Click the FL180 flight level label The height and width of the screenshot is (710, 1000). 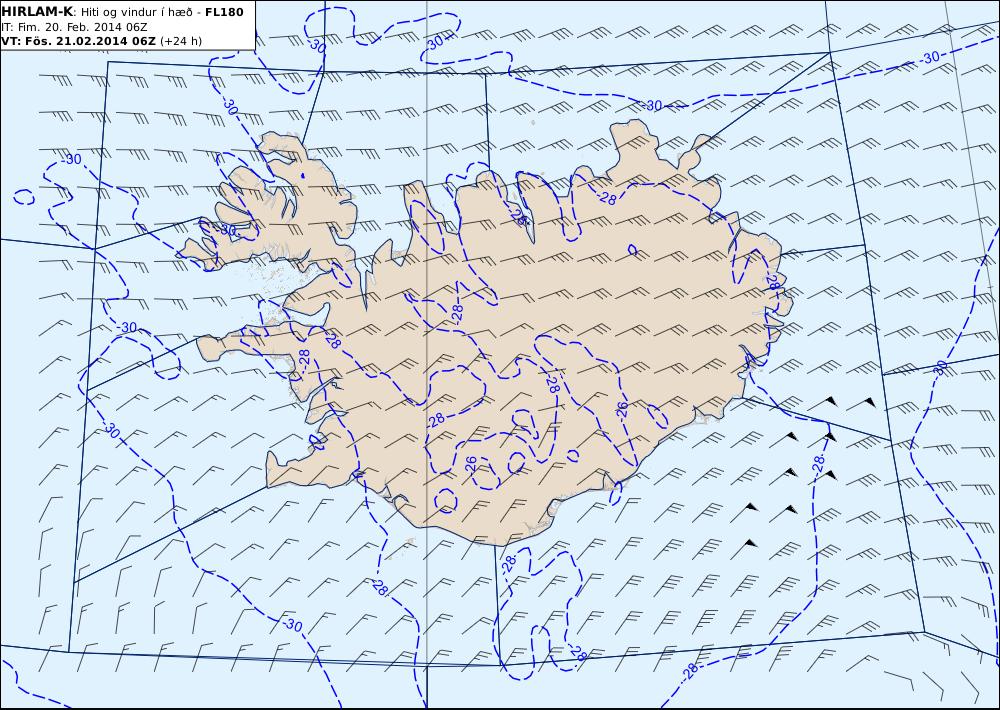tap(224, 12)
